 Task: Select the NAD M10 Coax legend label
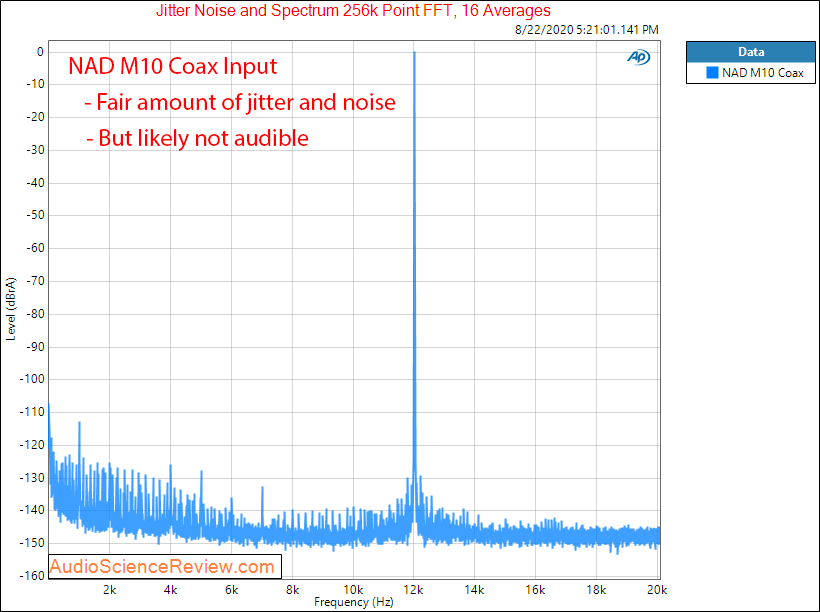(x=762, y=73)
